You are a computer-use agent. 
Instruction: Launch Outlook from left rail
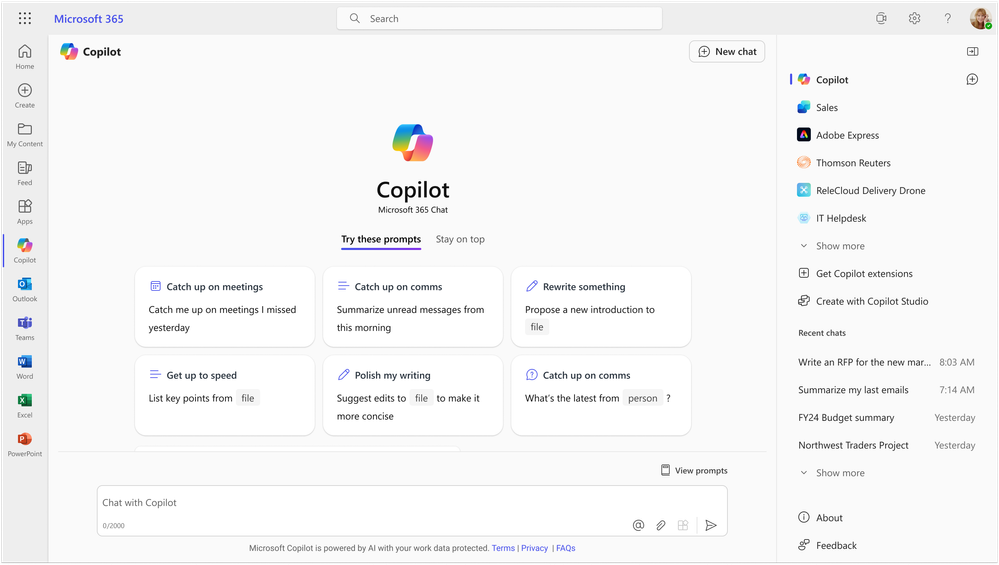coord(25,289)
